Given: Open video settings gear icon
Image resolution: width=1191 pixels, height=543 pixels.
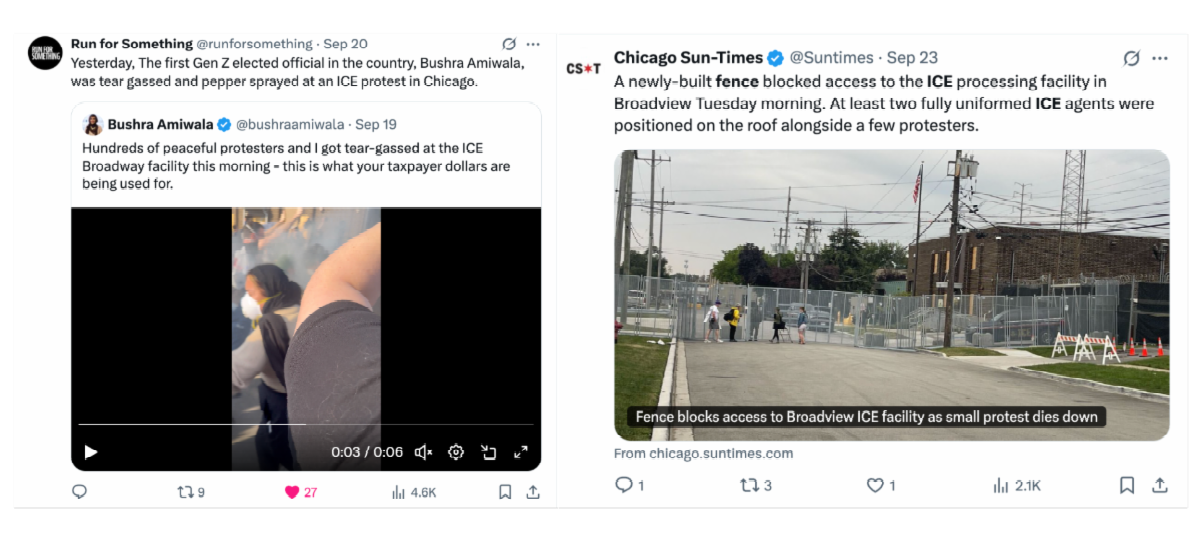Looking at the screenshot, I should click(456, 452).
